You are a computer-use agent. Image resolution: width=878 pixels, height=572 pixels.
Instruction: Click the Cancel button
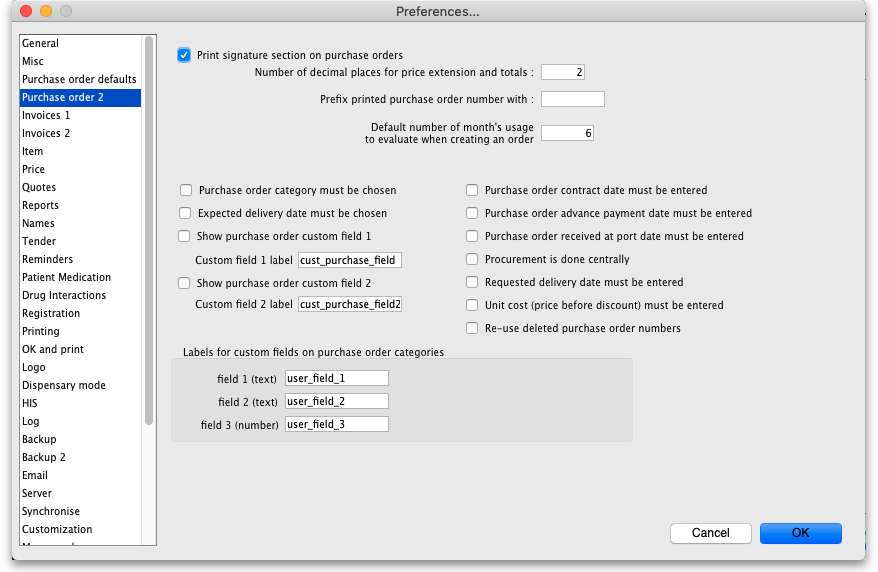(710, 533)
